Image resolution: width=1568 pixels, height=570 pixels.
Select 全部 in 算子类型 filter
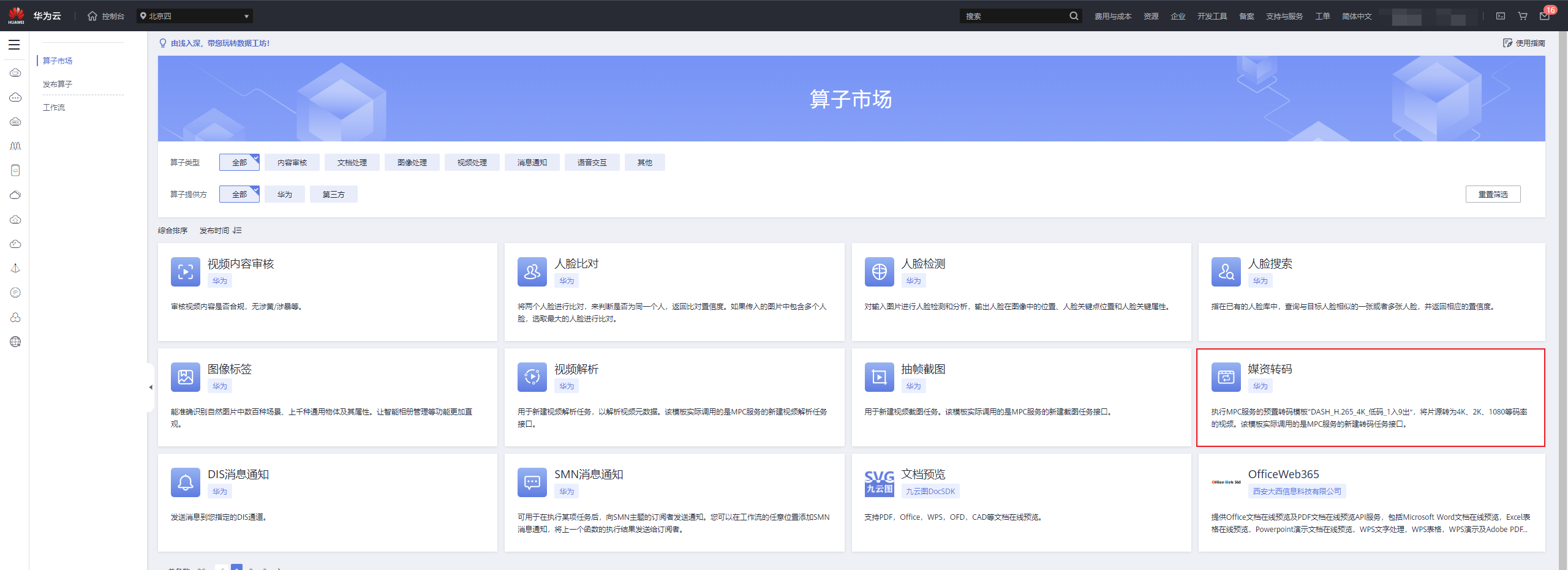click(239, 162)
